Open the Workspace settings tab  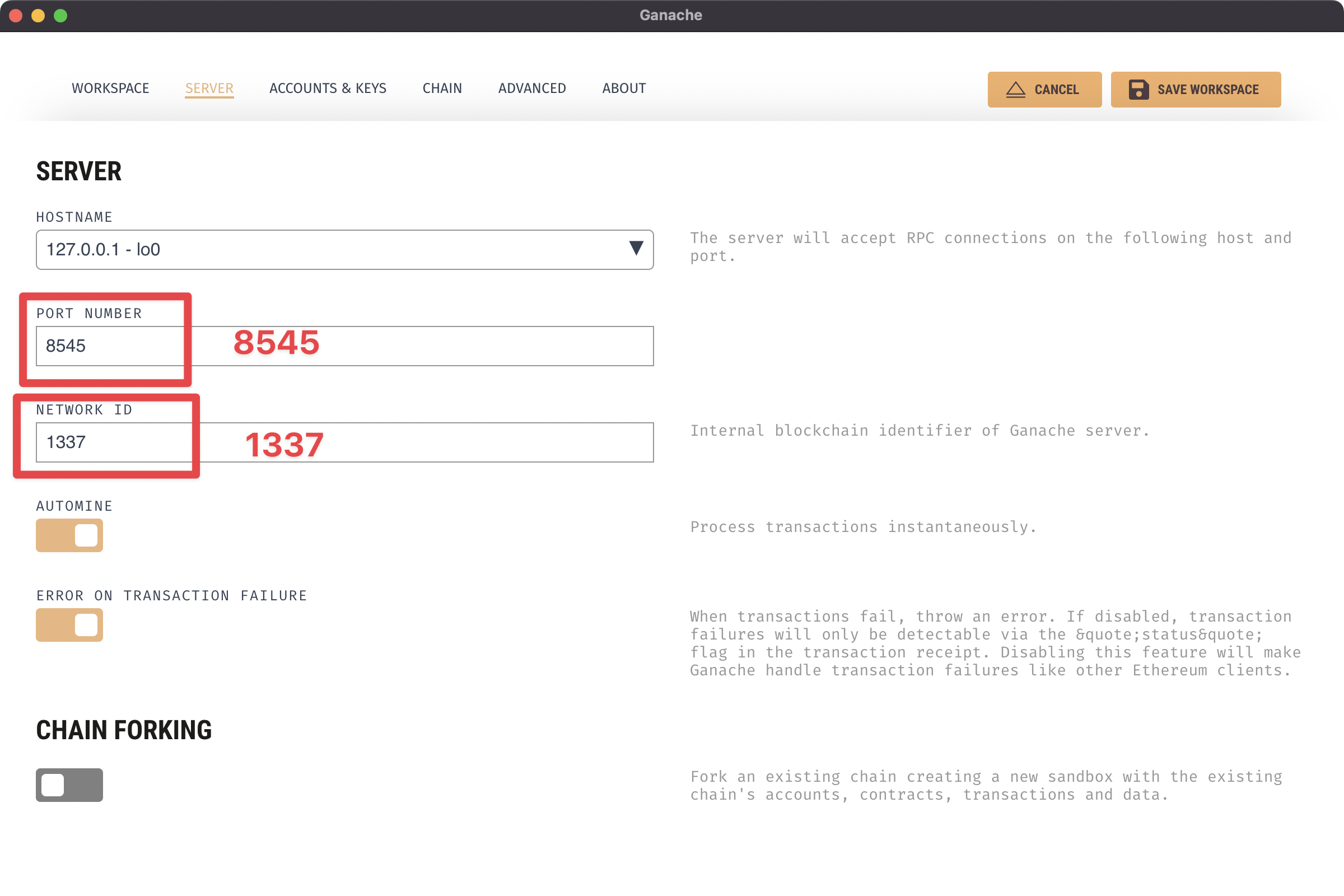[x=110, y=88]
